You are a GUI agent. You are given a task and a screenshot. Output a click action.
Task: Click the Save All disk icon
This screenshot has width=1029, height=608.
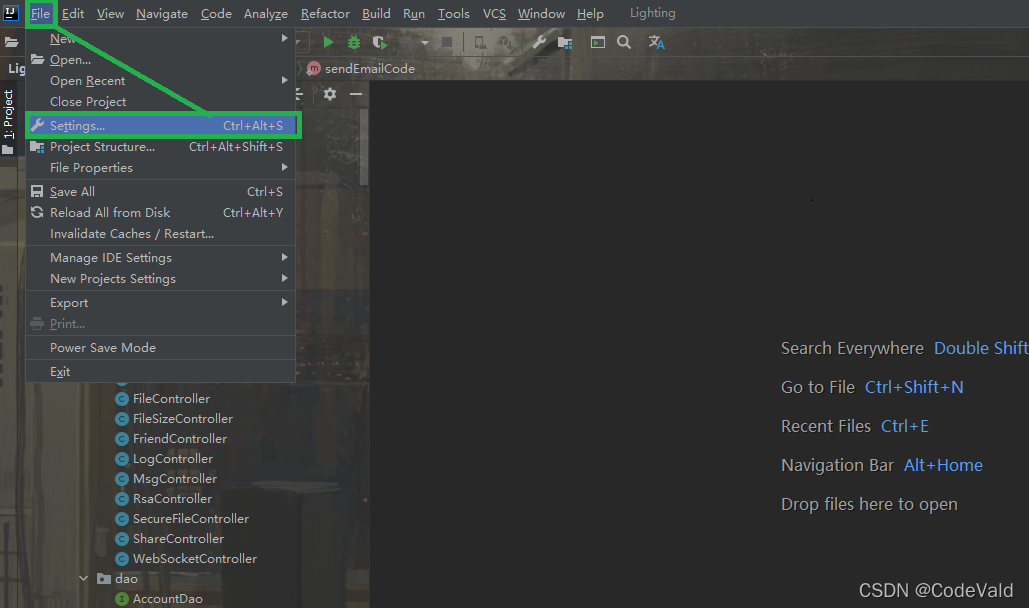tap(37, 192)
